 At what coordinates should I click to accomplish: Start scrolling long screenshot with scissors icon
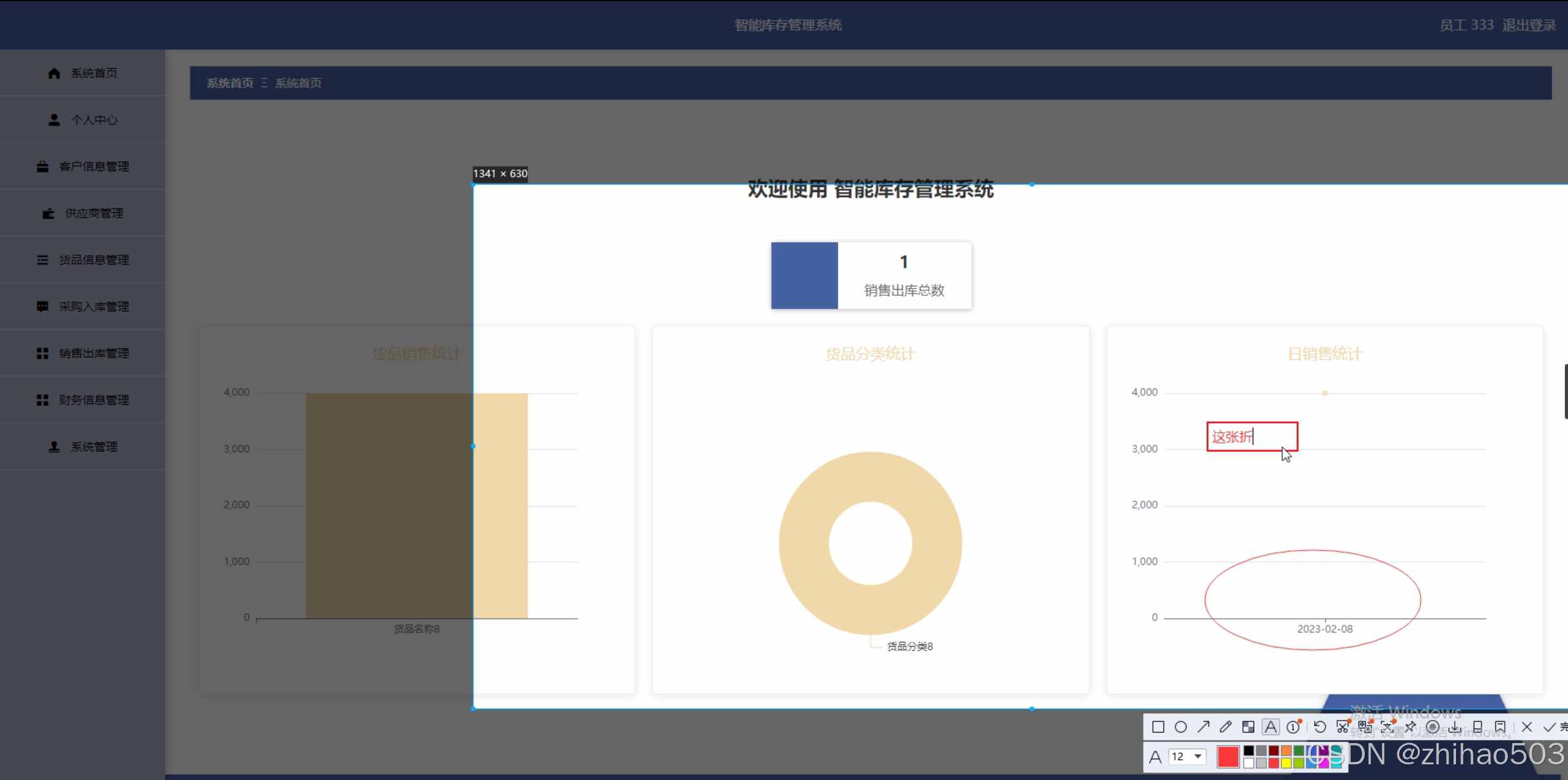coord(1343,727)
